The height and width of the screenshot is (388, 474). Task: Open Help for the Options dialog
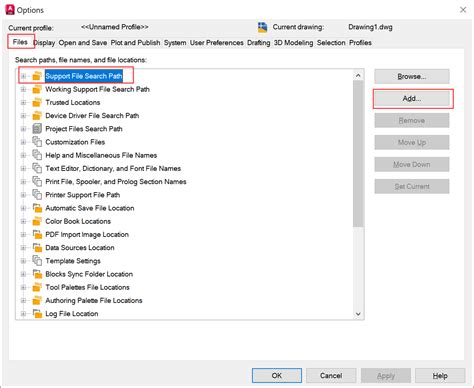tap(440, 376)
